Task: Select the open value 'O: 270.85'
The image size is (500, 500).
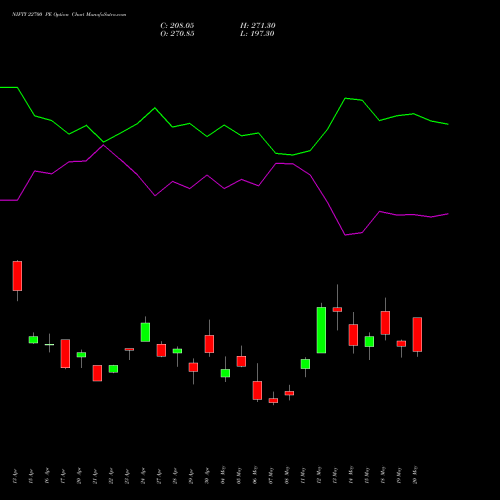Action: tap(177, 34)
